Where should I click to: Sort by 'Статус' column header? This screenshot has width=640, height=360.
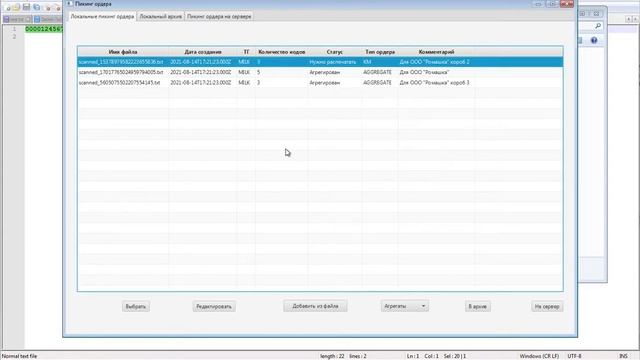click(335, 52)
